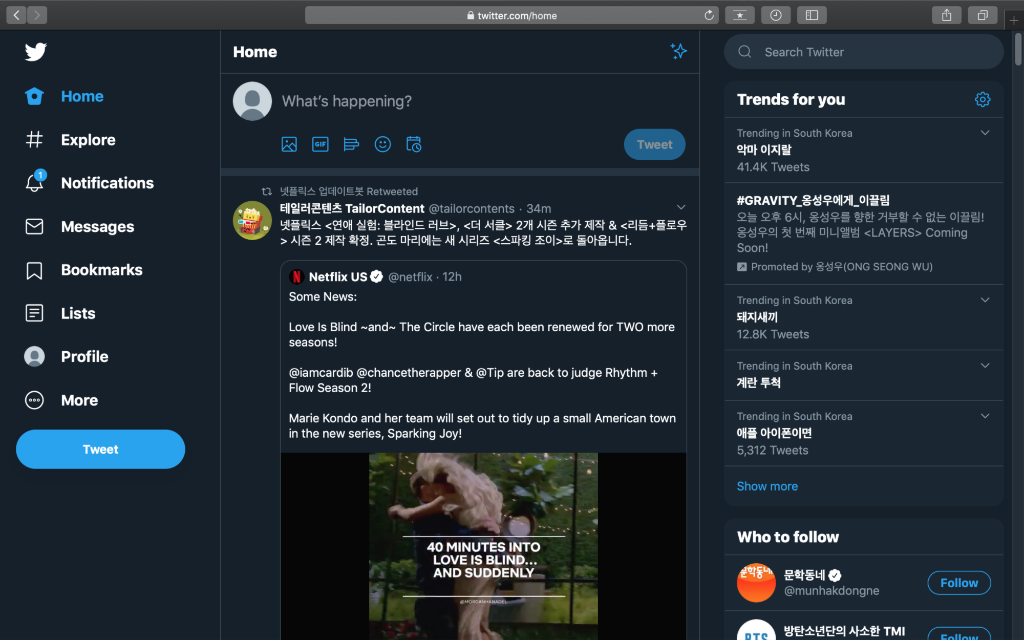Viewport: 1024px width, 640px height.
Task: Open a new tab with the plus button
Action: [1014, 20]
